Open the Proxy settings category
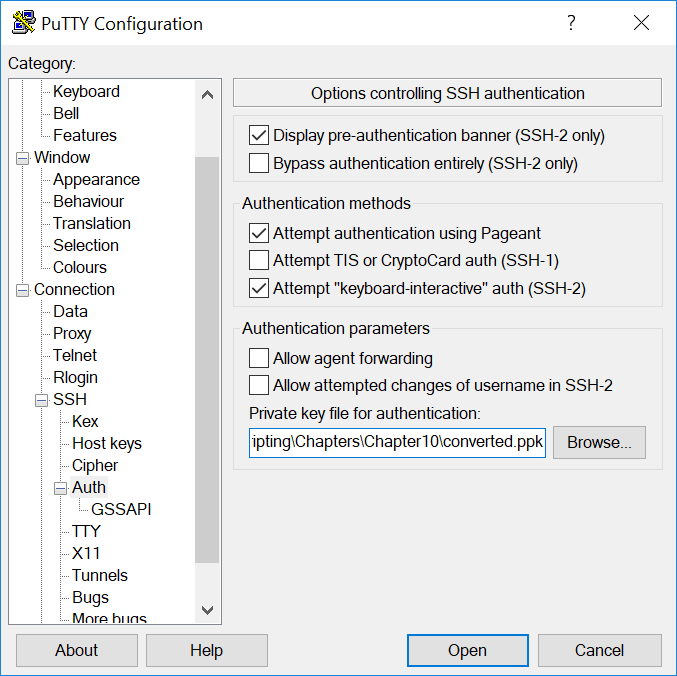Image resolution: width=677 pixels, height=676 pixels. [x=72, y=333]
